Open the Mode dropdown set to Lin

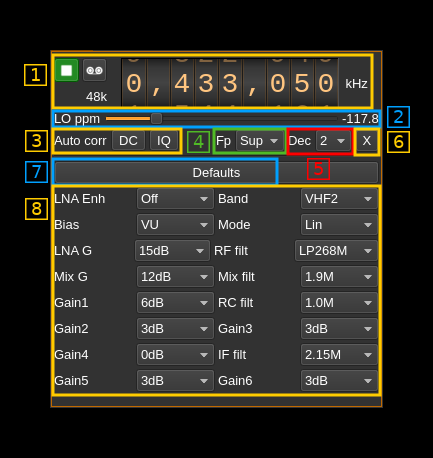pyautogui.click(x=339, y=225)
